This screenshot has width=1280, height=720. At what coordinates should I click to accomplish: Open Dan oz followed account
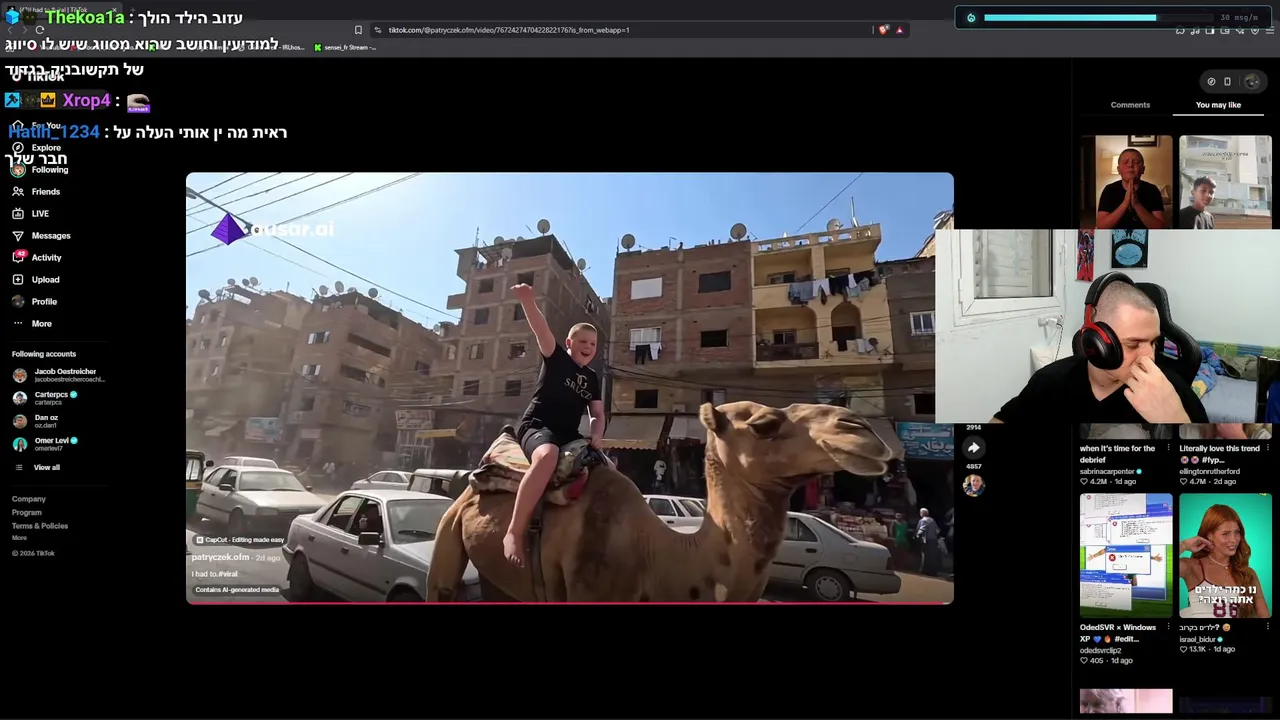pos(36,421)
